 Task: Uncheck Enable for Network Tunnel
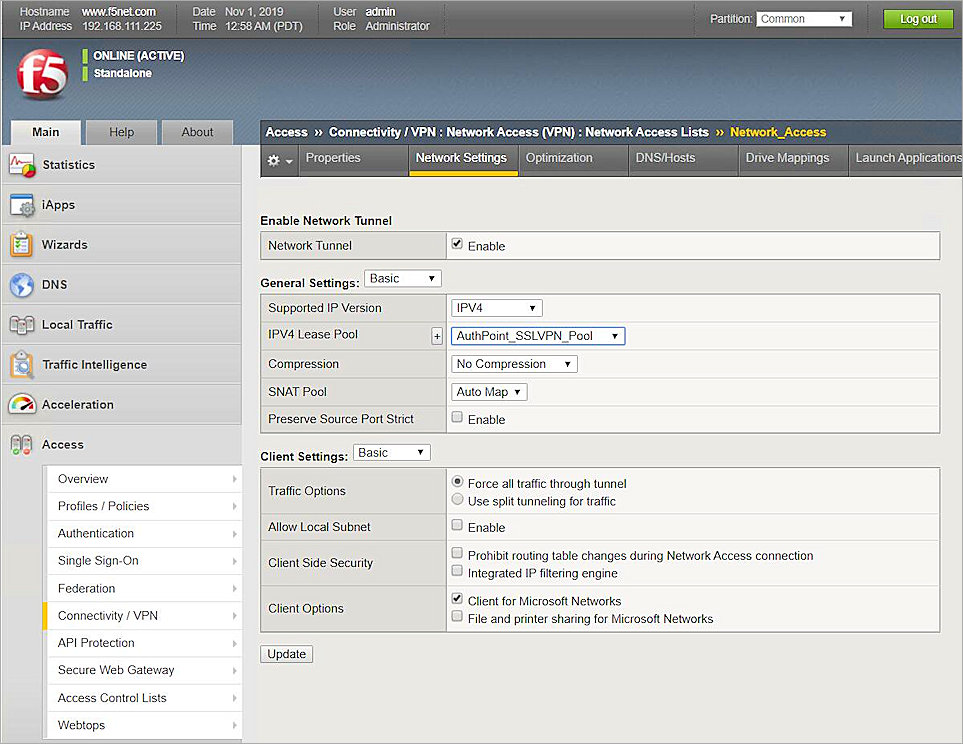coord(457,243)
